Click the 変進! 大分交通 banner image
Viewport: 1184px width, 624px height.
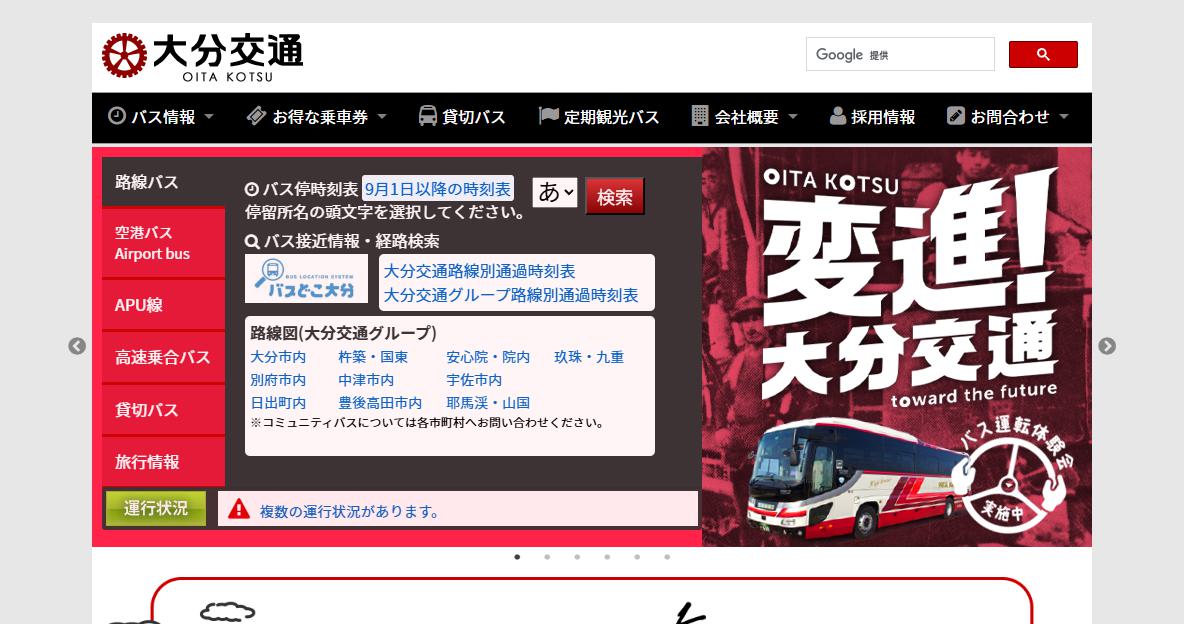pos(897,347)
